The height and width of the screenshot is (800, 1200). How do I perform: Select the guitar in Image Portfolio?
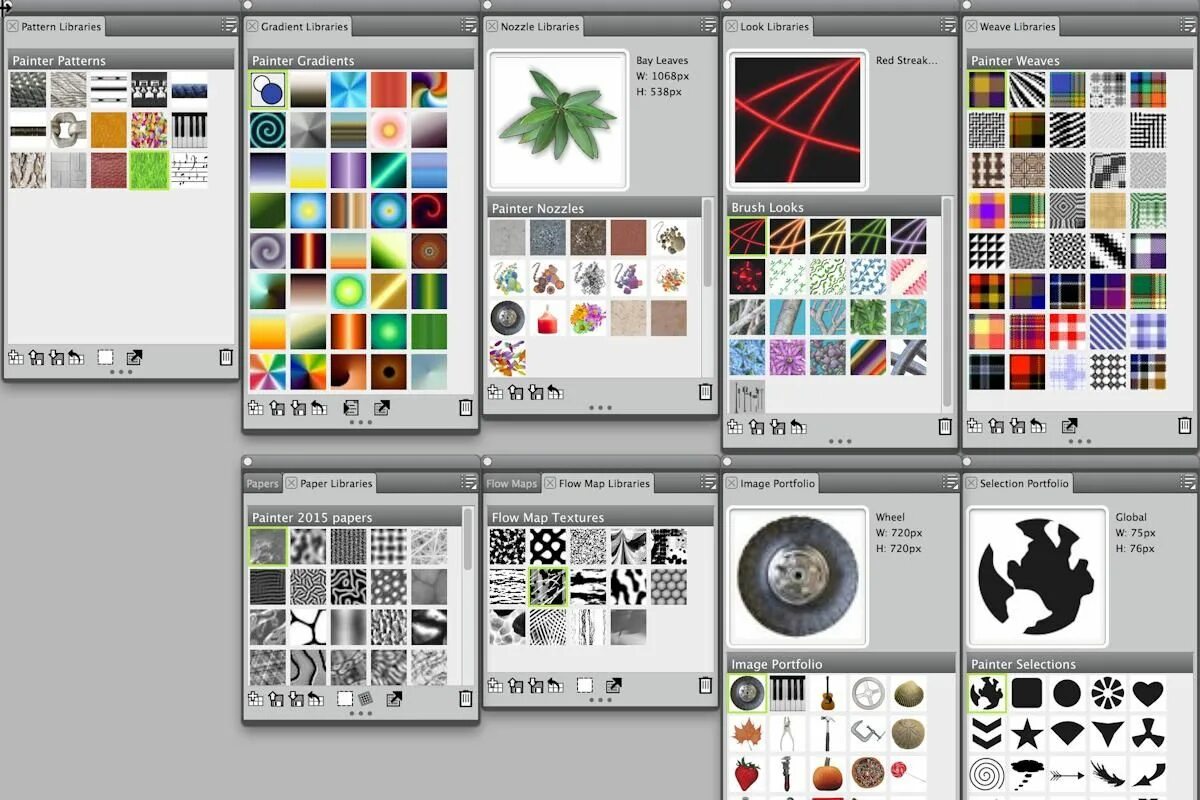pyautogui.click(x=827, y=694)
